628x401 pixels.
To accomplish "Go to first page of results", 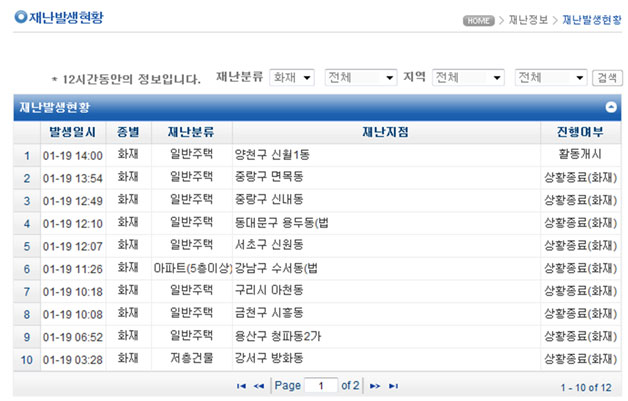I will (241, 385).
